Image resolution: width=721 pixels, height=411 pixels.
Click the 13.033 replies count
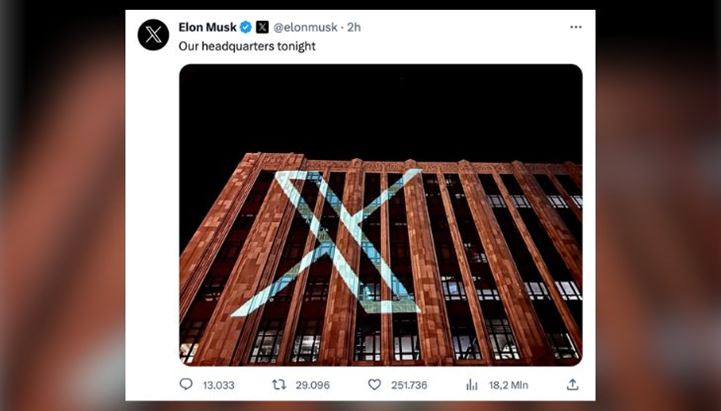tap(219, 384)
